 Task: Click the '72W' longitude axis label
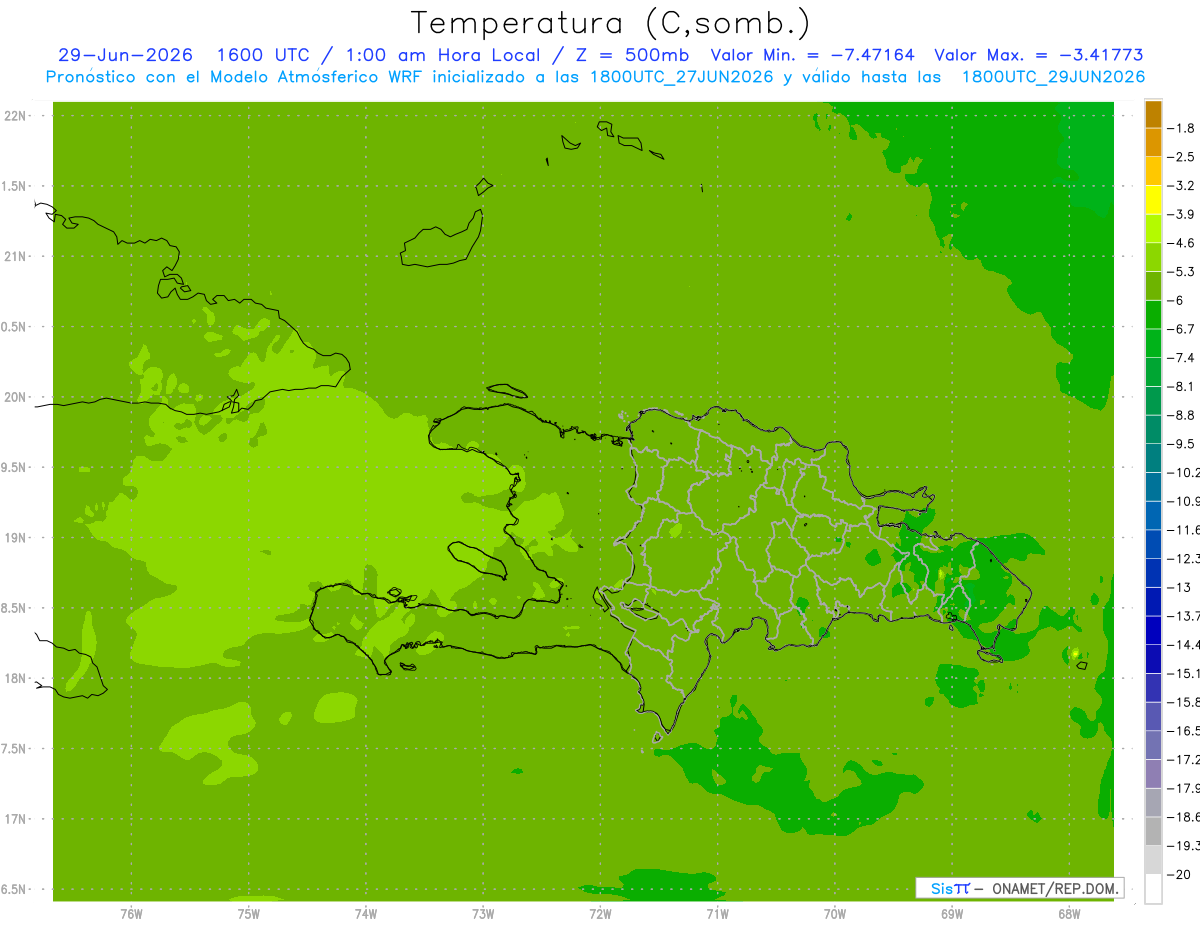[600, 914]
